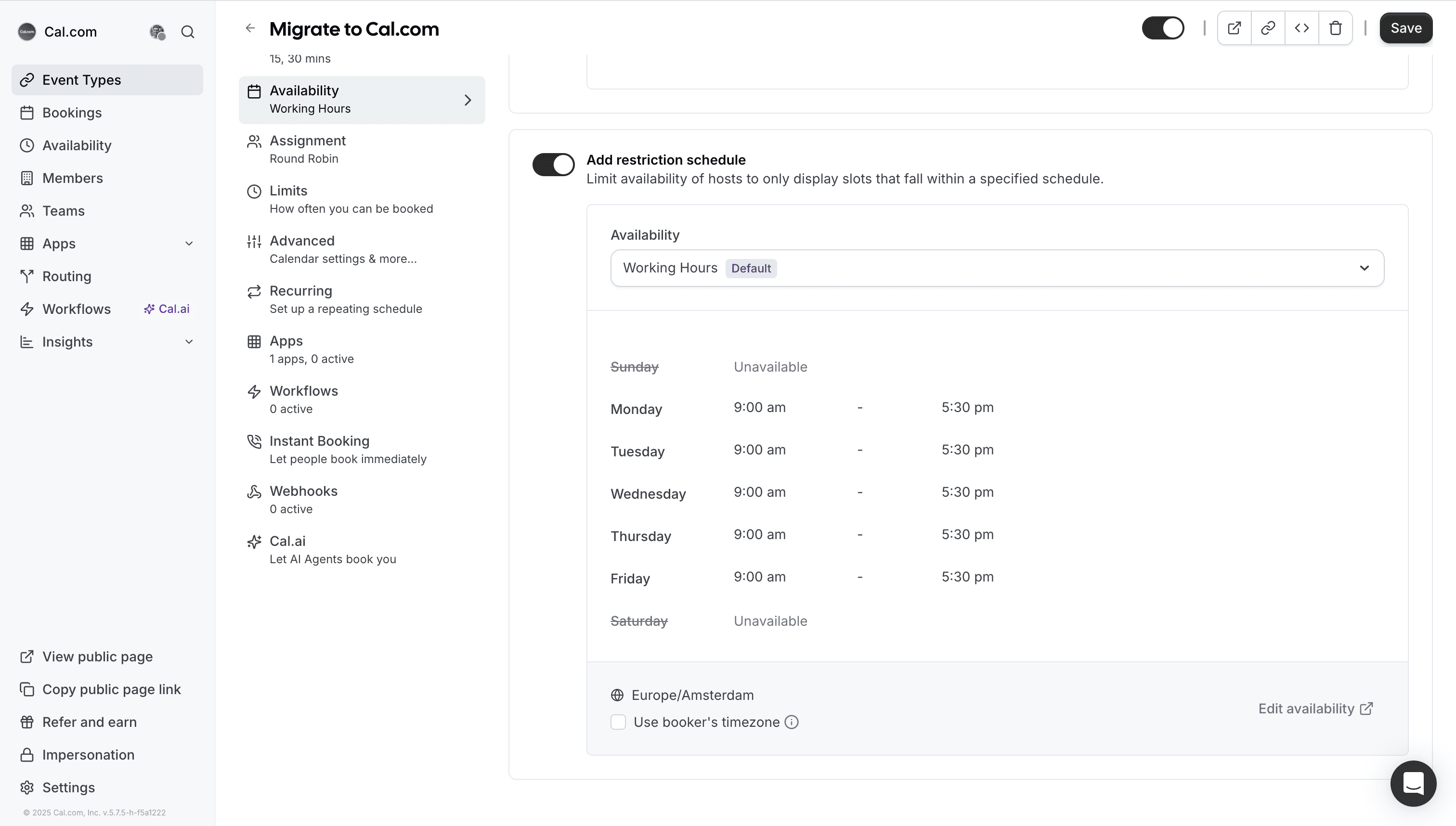Click the Workflows lightning icon in sidebar
Image resolution: width=1456 pixels, height=826 pixels.
click(26, 309)
